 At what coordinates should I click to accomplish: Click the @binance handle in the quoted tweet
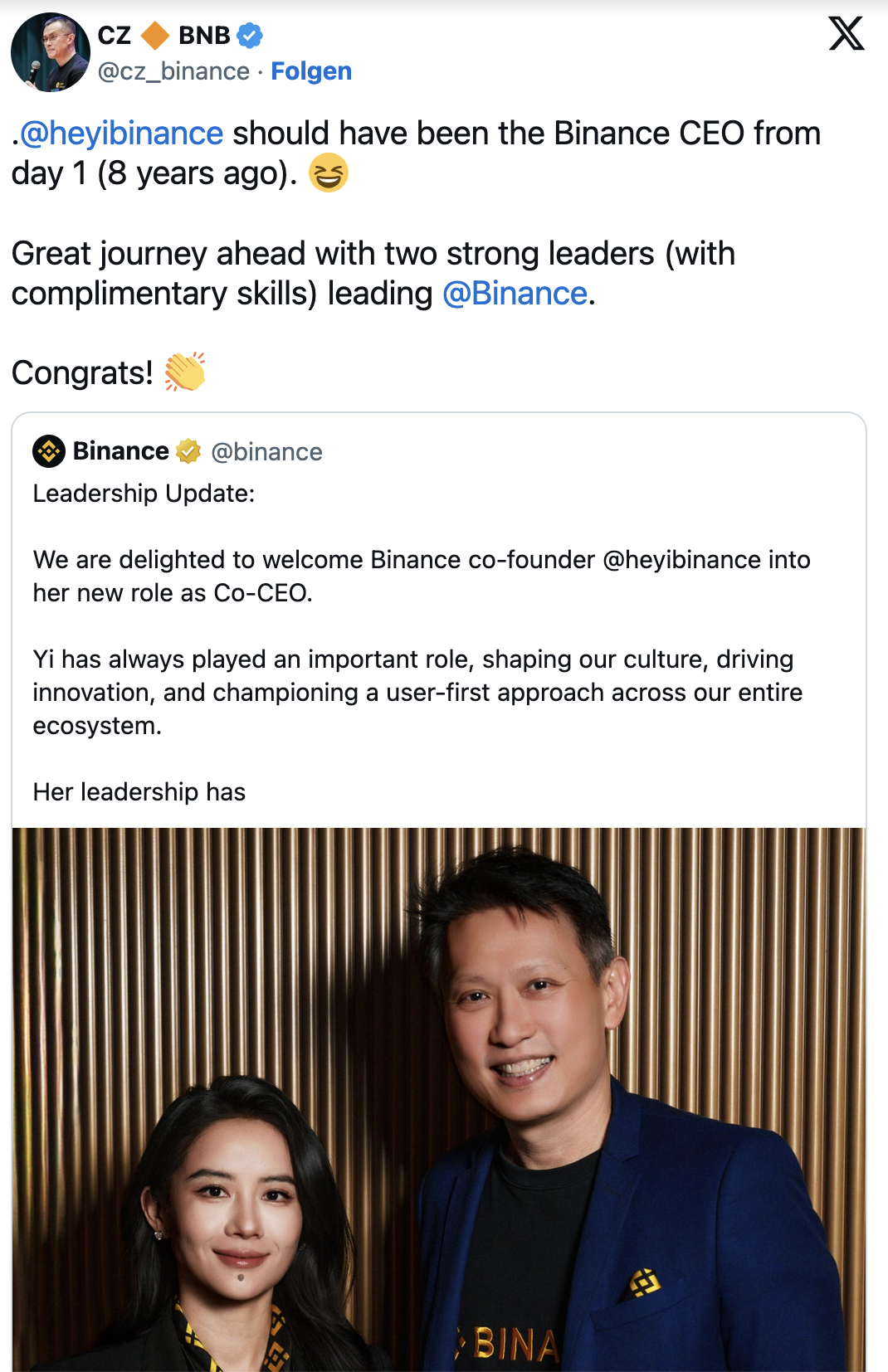pyautogui.click(x=266, y=452)
